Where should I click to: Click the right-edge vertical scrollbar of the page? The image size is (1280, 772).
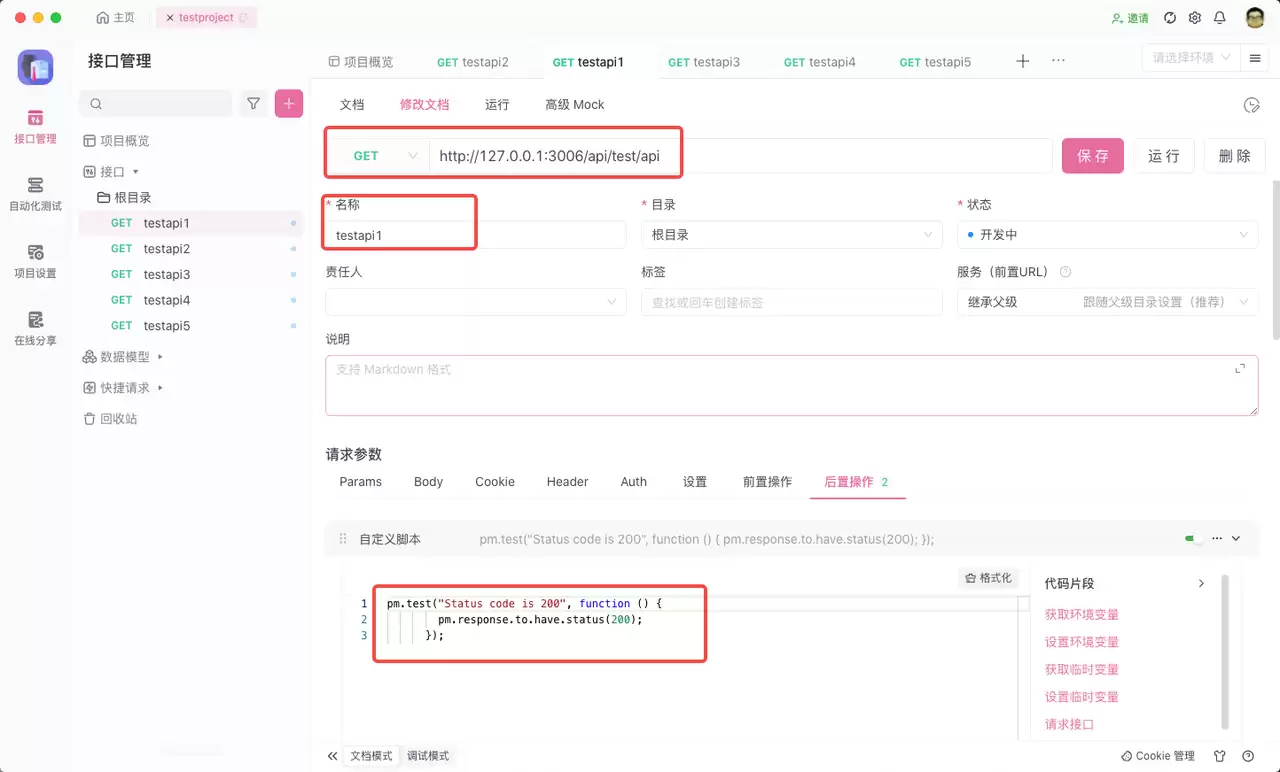tap(1275, 260)
